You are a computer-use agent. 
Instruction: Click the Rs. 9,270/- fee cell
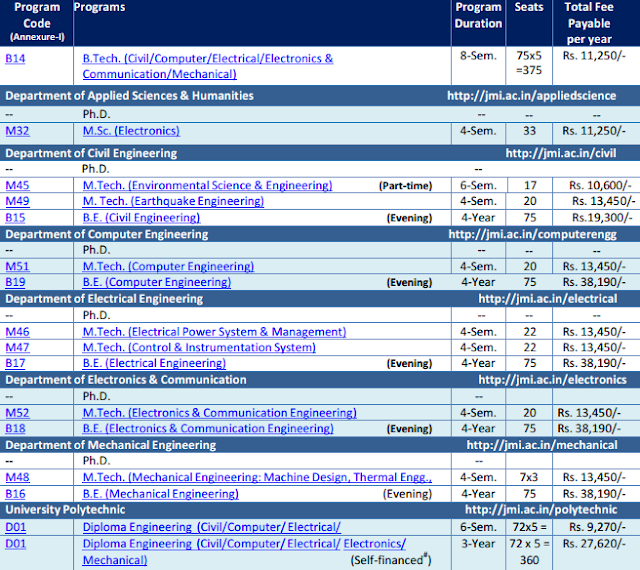pos(597,528)
